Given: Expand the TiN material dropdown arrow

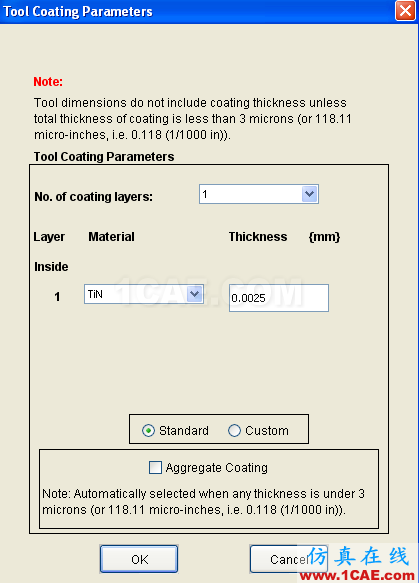Looking at the screenshot, I should point(194,294).
